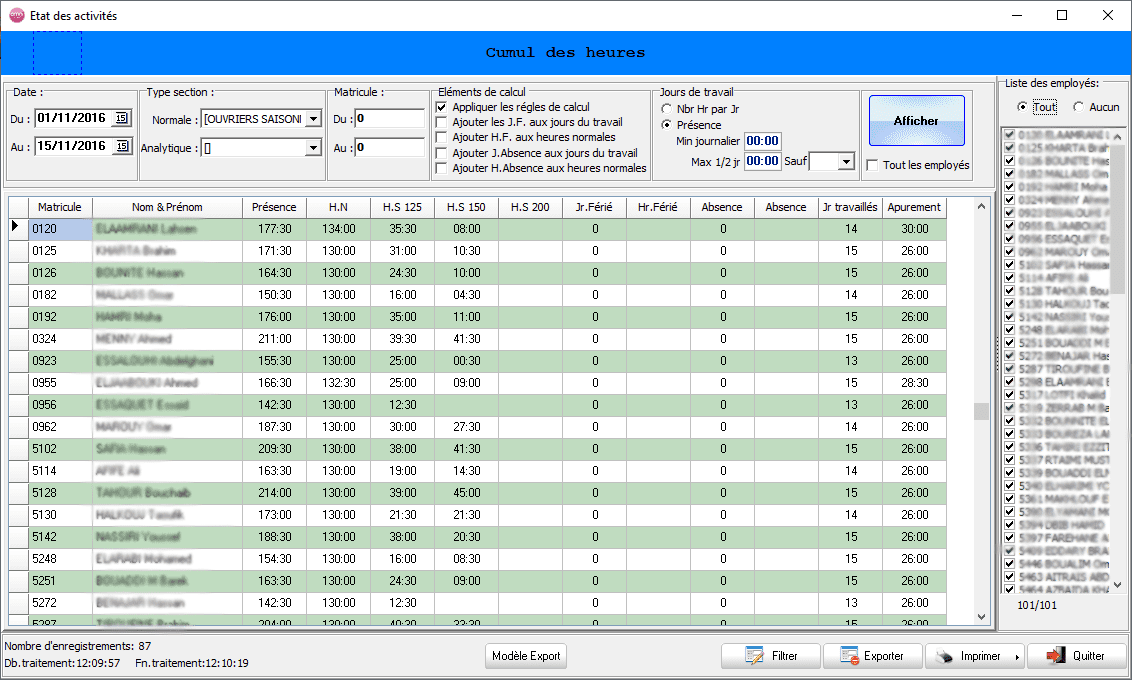Viewport: 1132px width, 680px height.
Task: Click the 'Max 1/2 jr' time field
Action: click(x=762, y=161)
